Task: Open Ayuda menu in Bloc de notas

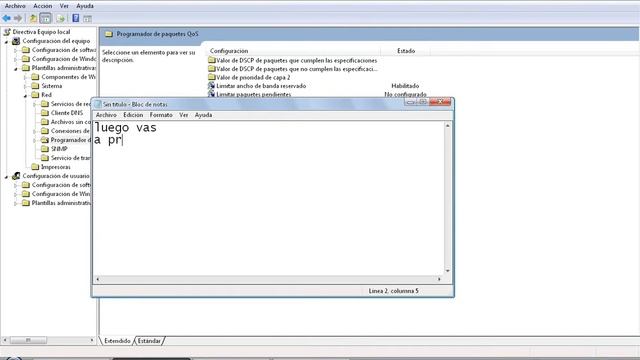Action: pos(203,115)
